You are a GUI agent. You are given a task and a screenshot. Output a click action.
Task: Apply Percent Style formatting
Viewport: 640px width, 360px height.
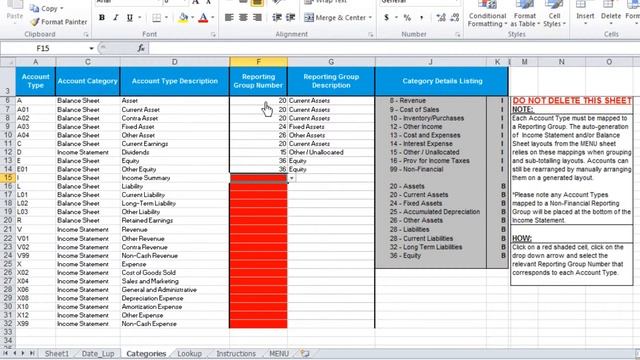click(x=407, y=18)
